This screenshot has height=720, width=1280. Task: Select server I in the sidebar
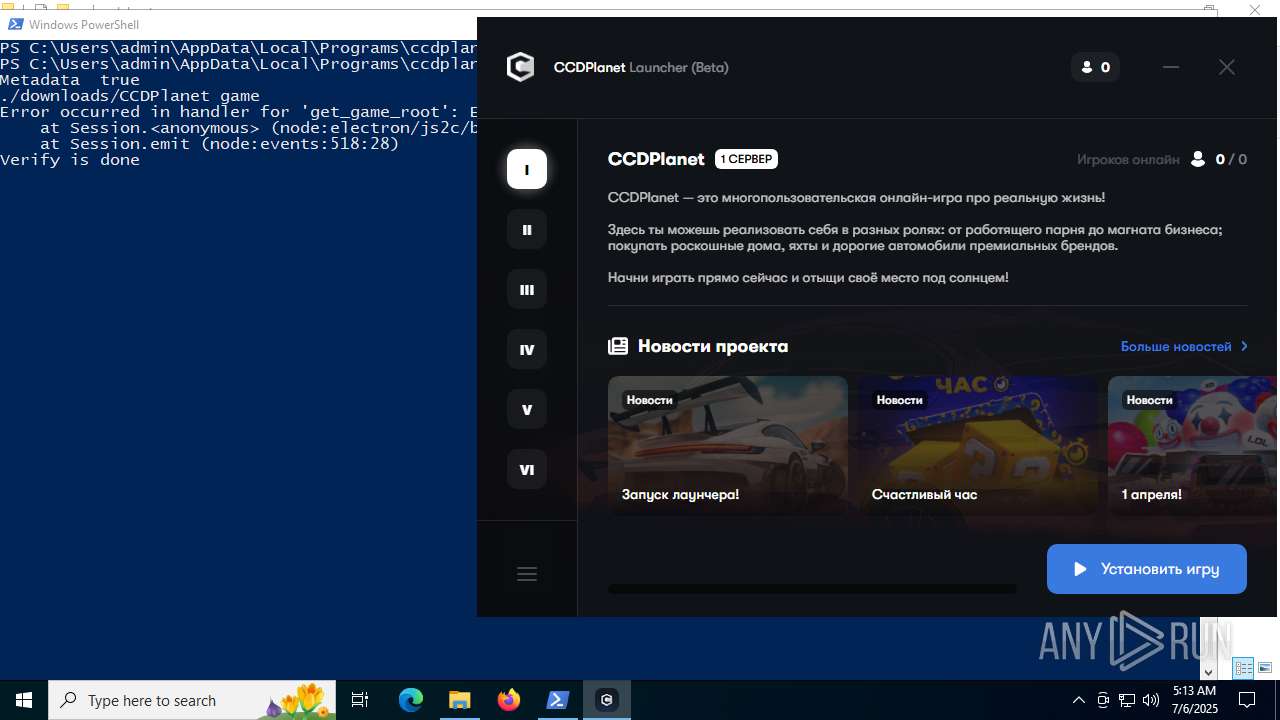(x=527, y=169)
